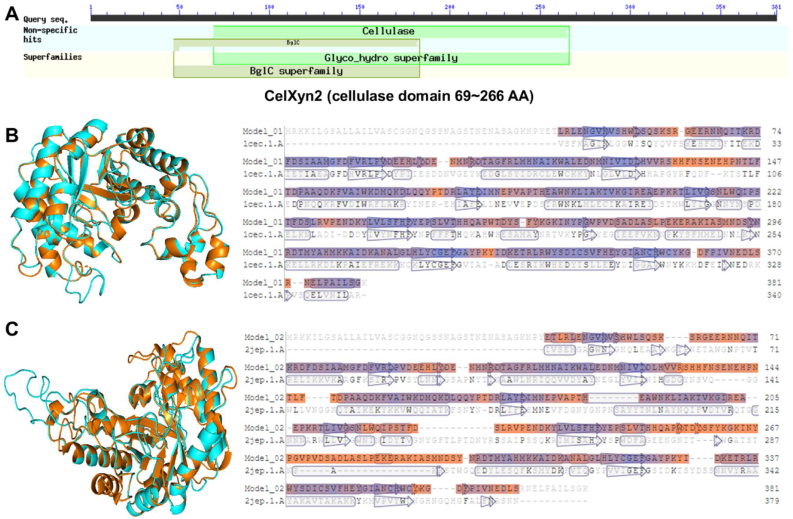Screen dimensions: 793x519
Task: Click the BglC superfamily domain bar
Action: pos(296,71)
